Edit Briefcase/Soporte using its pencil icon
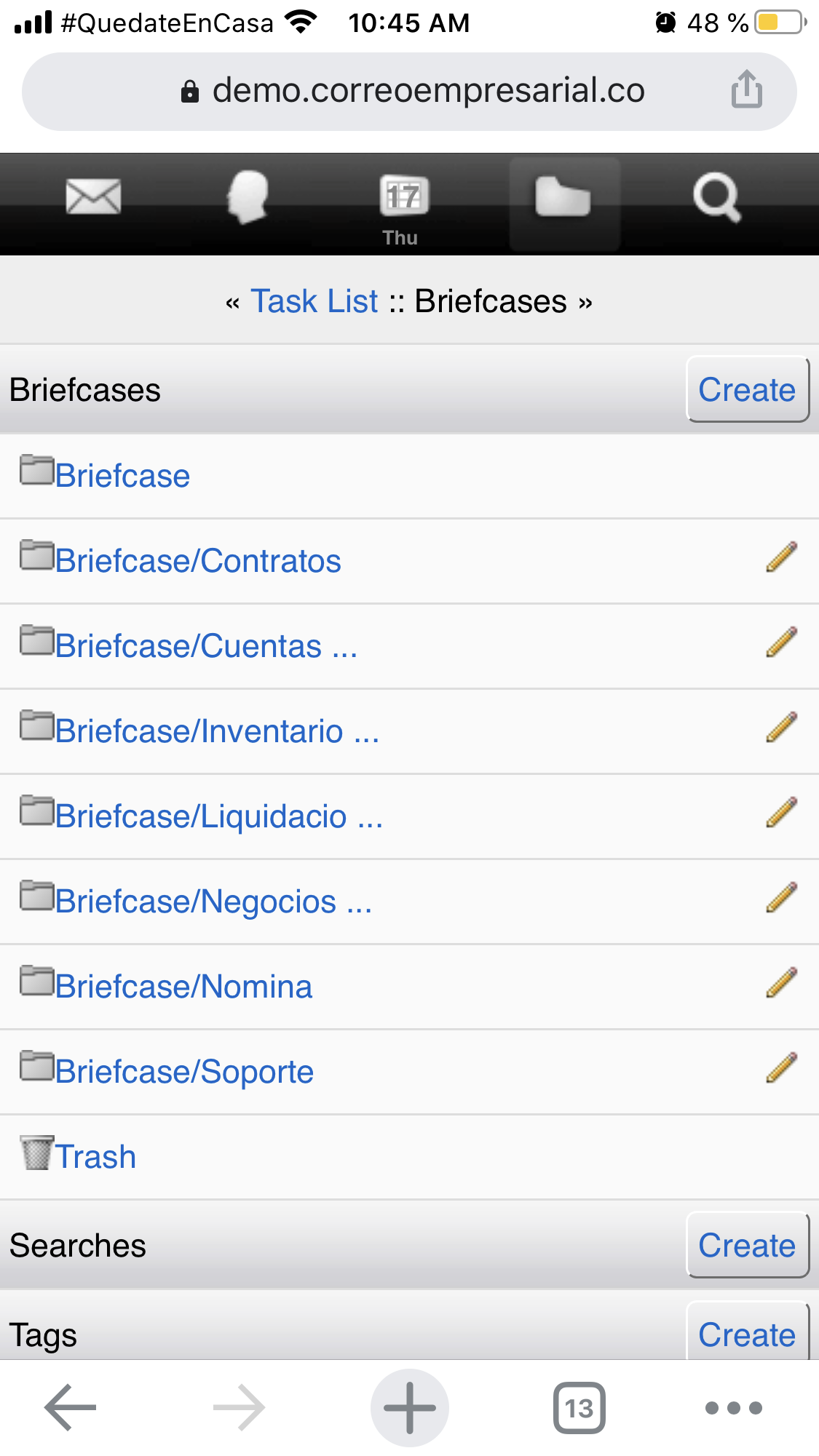This screenshot has width=819, height=1456. point(781,1068)
